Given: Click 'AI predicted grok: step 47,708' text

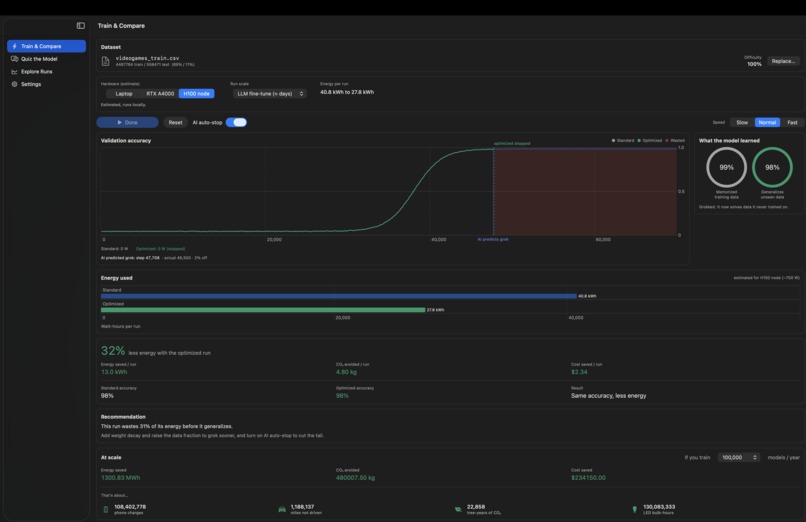Looking at the screenshot, I should (130, 258).
